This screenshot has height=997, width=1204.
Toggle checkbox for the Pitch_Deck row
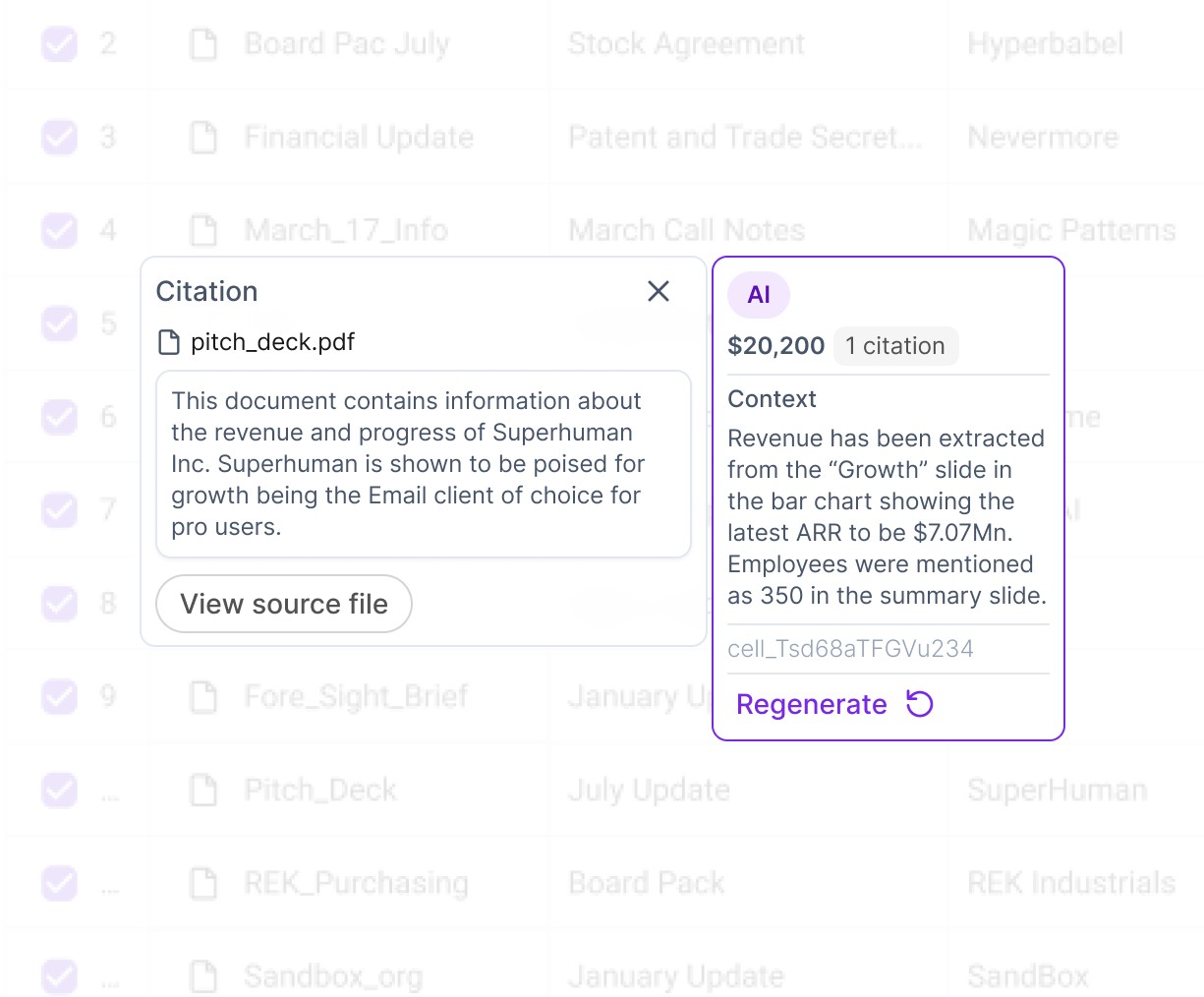59,790
